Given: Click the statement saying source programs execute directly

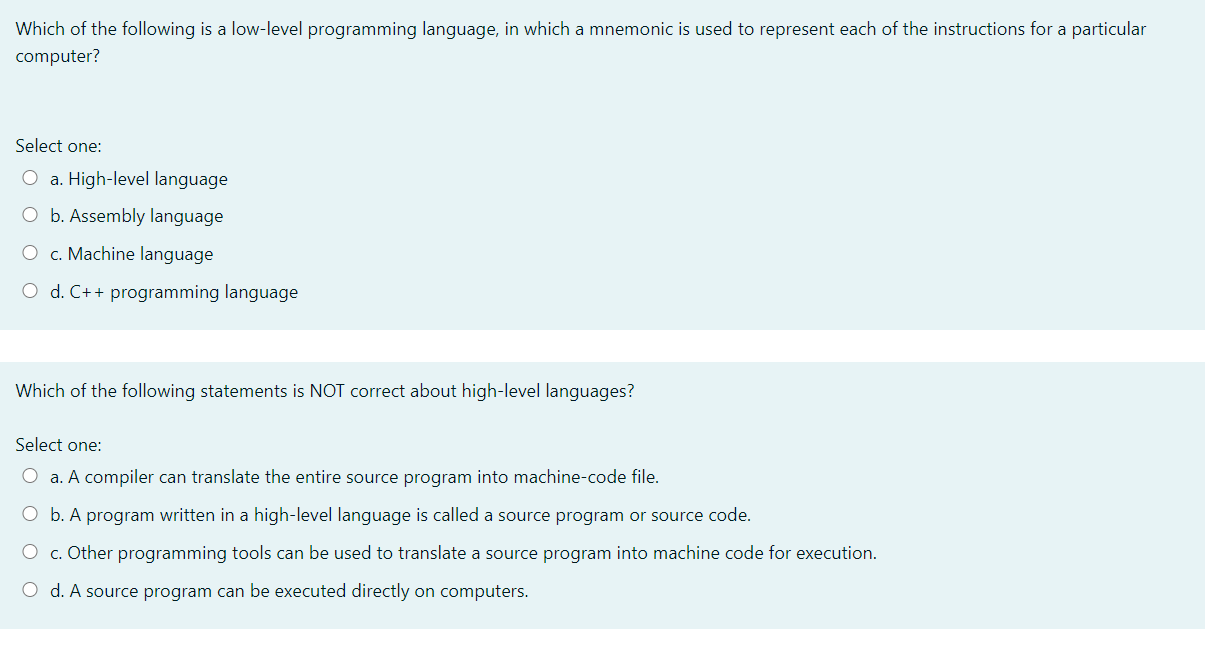Looking at the screenshot, I should [x=289, y=590].
